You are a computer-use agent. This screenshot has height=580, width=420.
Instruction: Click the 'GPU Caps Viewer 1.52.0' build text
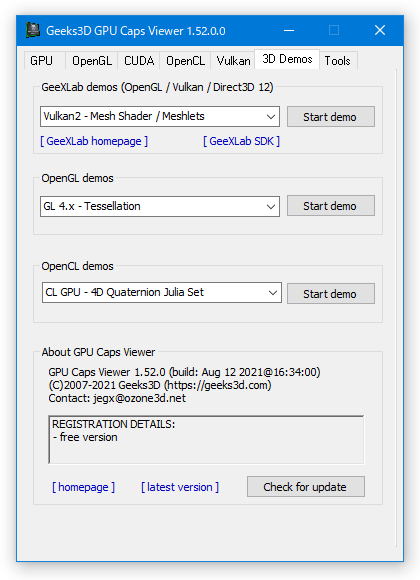(184, 372)
